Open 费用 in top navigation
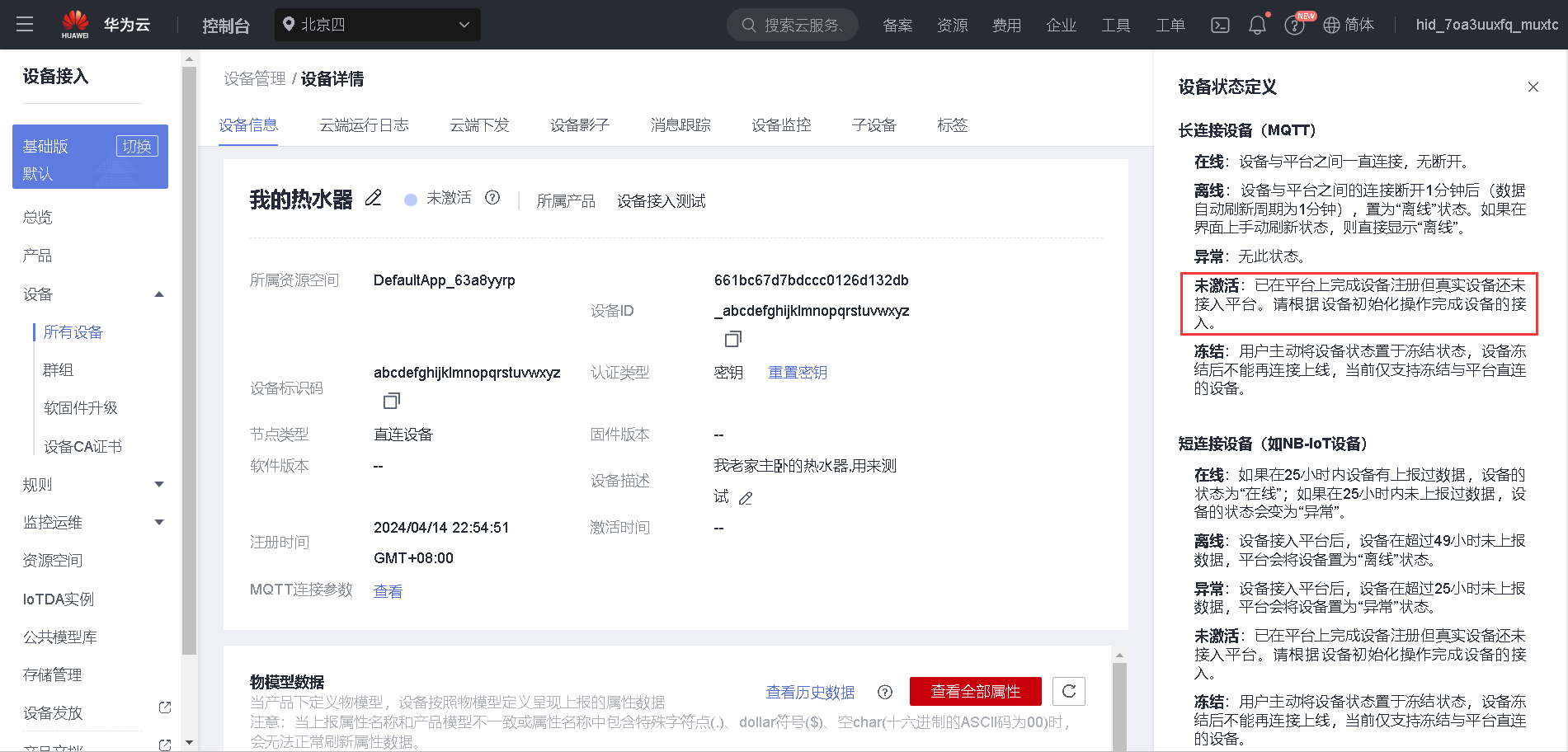Screen dimensions: 1568x752 coord(1006,26)
